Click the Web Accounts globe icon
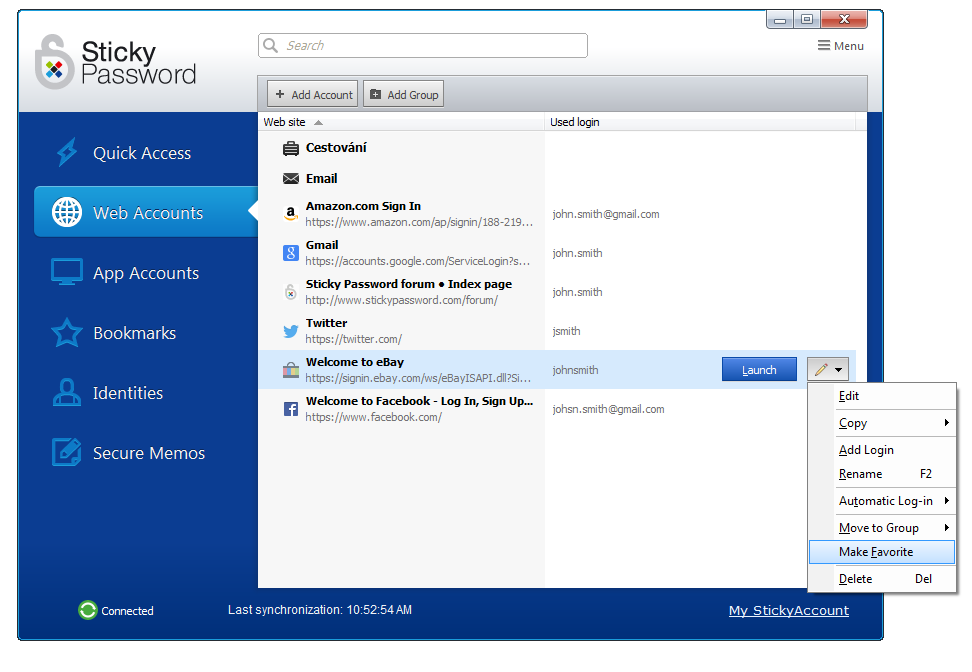The width and height of the screenshot is (972, 672). coord(67,212)
